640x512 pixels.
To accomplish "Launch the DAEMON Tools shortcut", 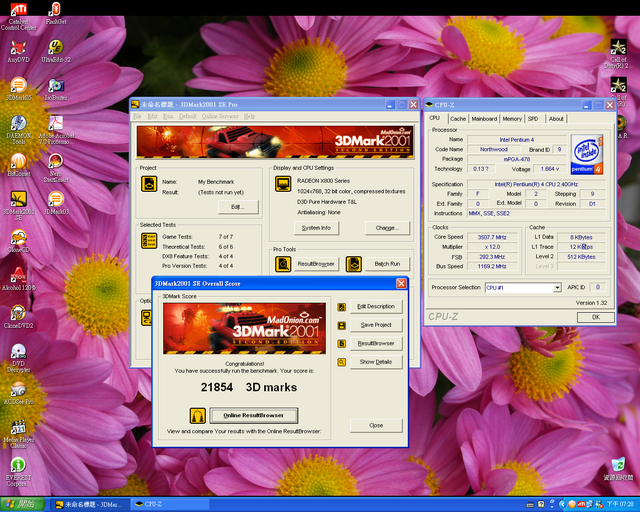I will [x=18, y=130].
